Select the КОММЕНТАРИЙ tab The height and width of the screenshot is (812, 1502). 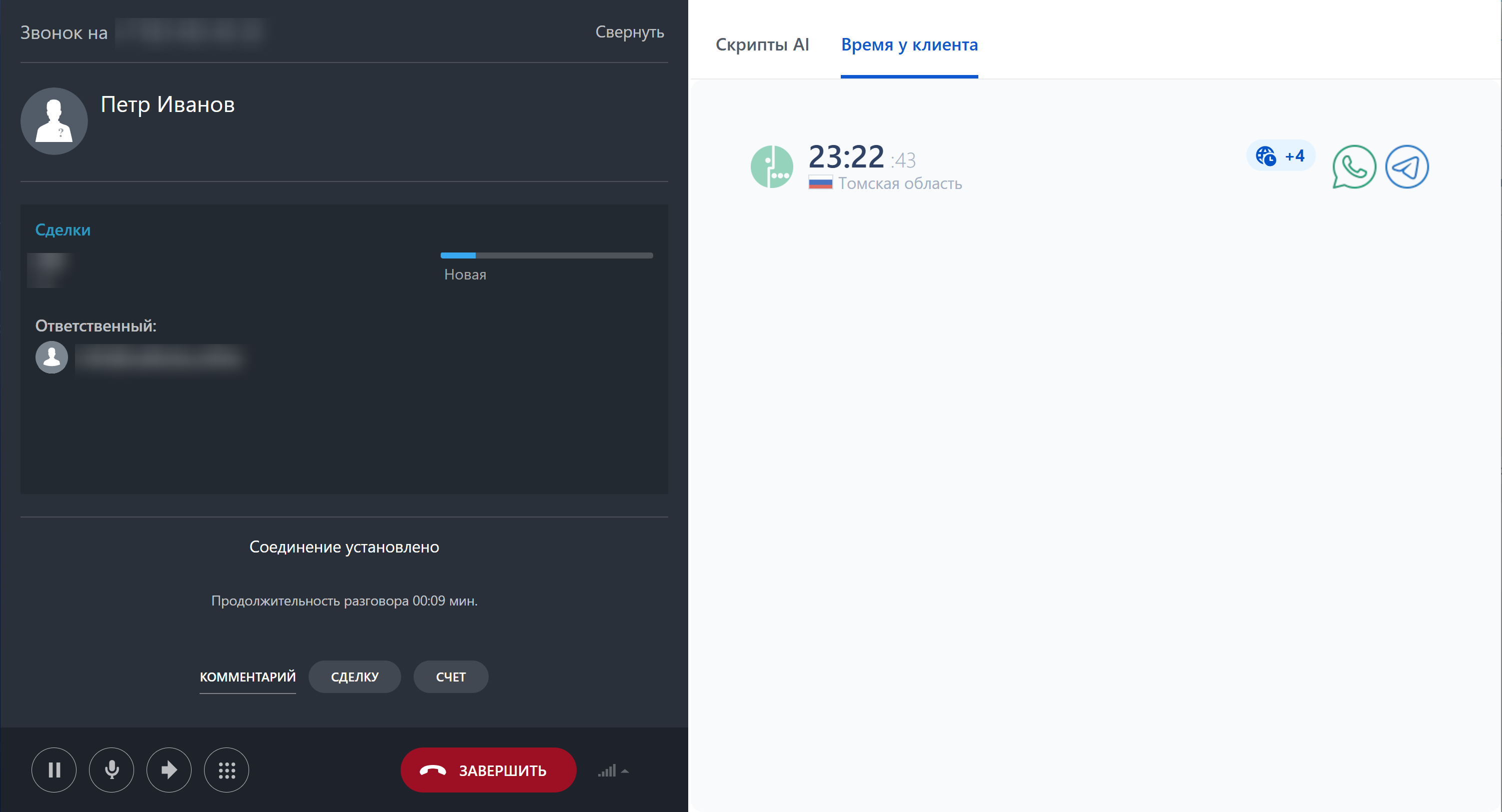tap(247, 677)
